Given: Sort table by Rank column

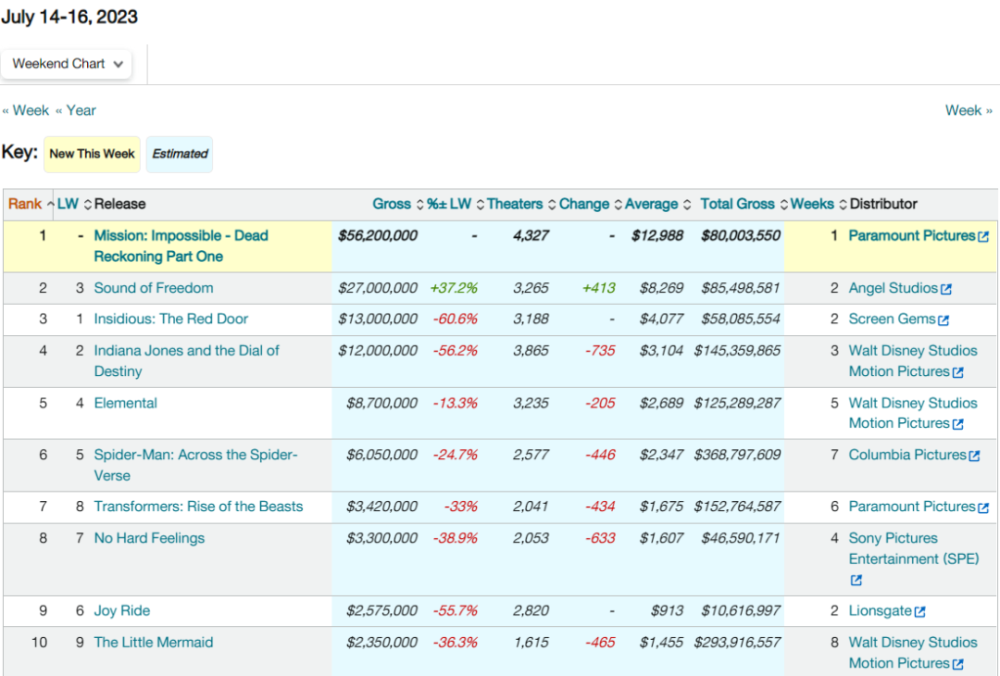Looking at the screenshot, I should point(25,204).
